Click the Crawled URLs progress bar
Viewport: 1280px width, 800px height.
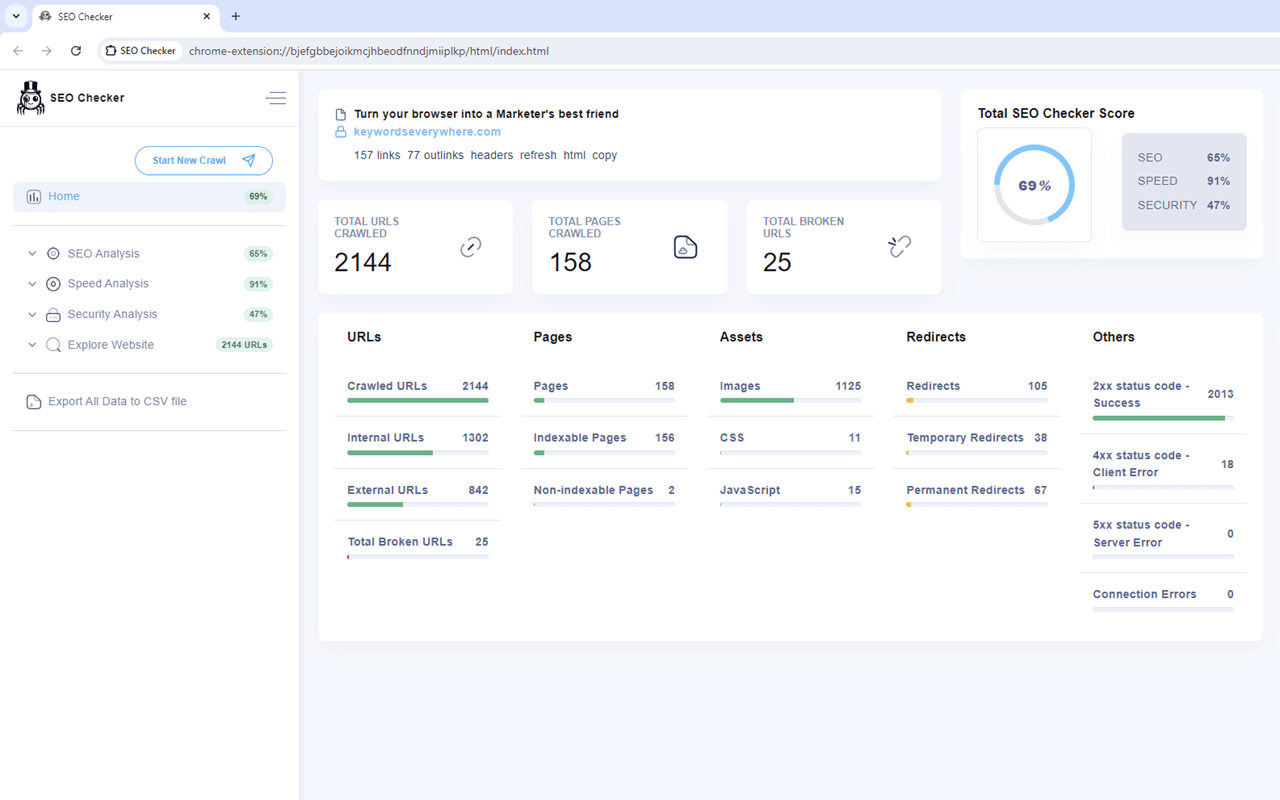click(417, 400)
